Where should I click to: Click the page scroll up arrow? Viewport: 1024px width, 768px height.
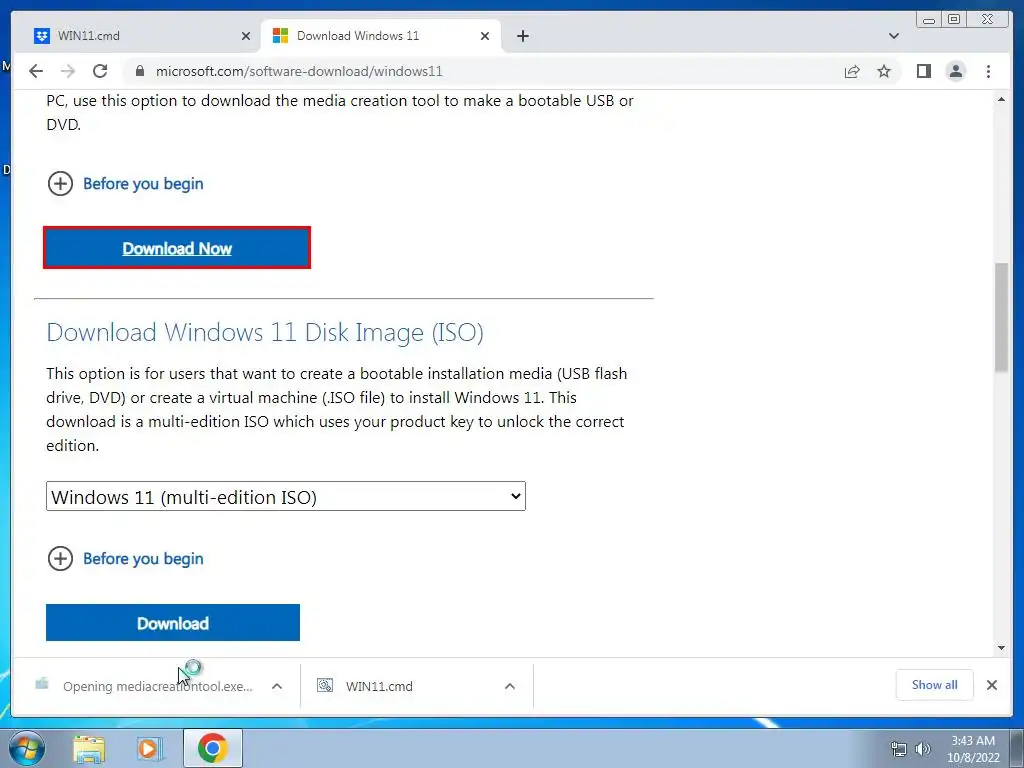(x=1001, y=99)
